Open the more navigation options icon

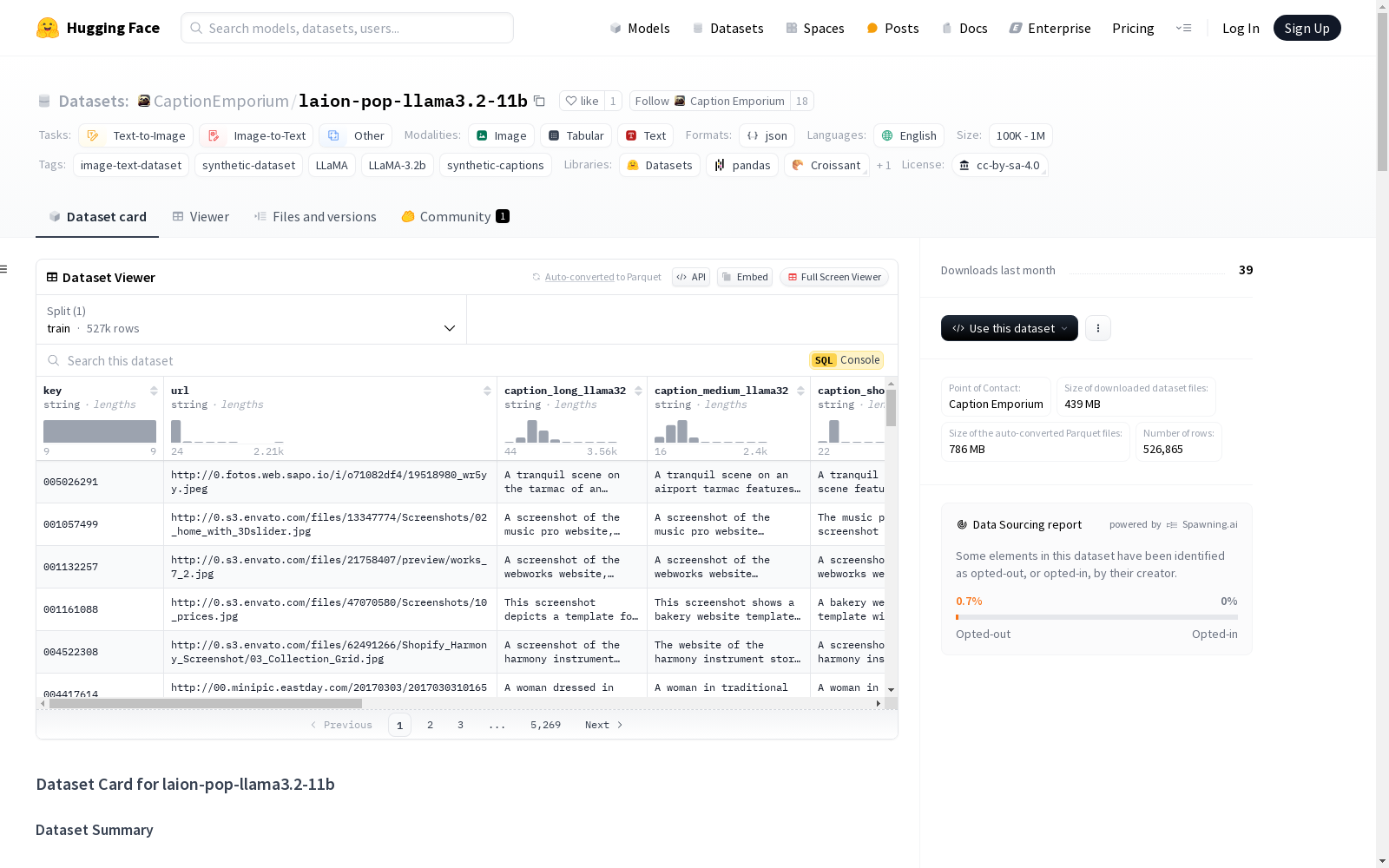[1183, 28]
